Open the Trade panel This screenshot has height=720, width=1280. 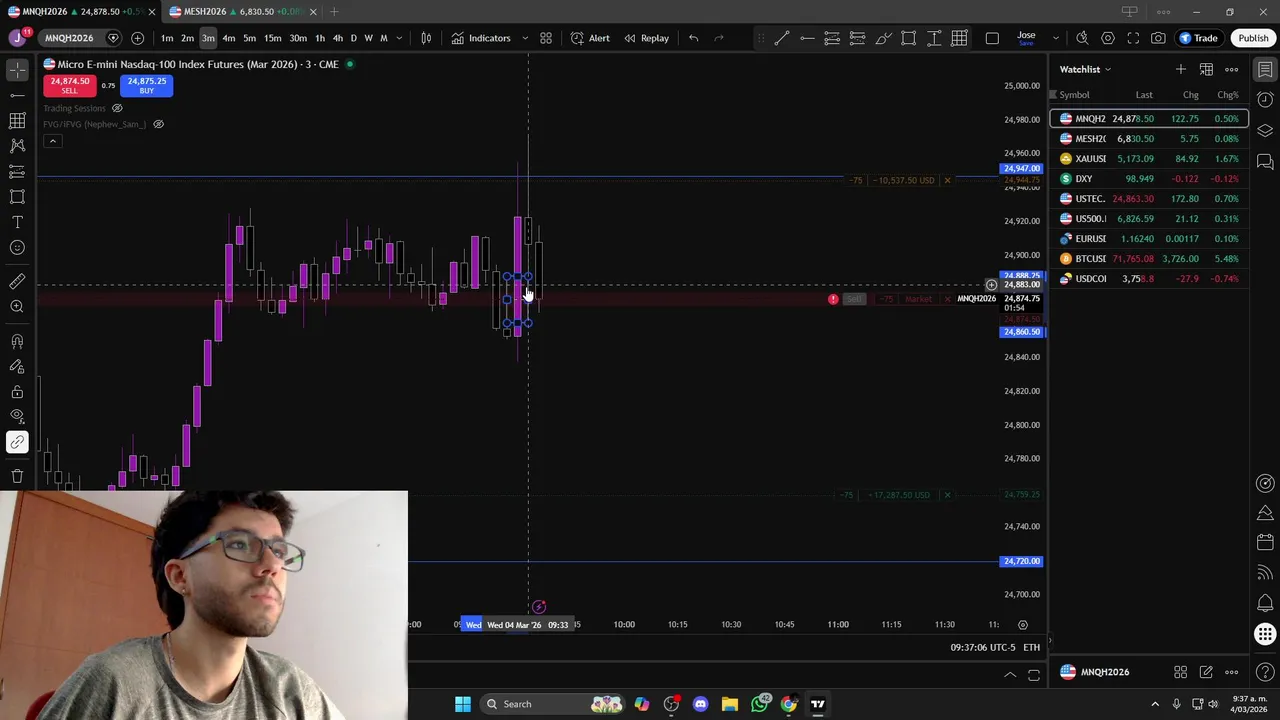tap(1198, 38)
